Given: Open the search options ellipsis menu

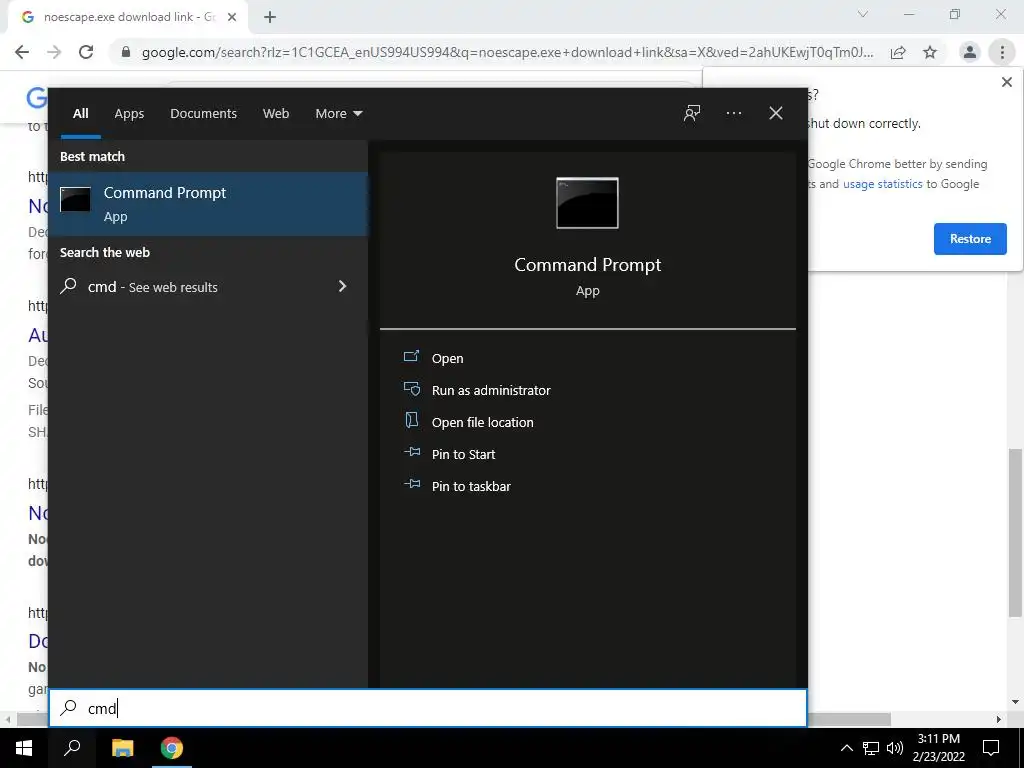Looking at the screenshot, I should pyautogui.click(x=733, y=113).
